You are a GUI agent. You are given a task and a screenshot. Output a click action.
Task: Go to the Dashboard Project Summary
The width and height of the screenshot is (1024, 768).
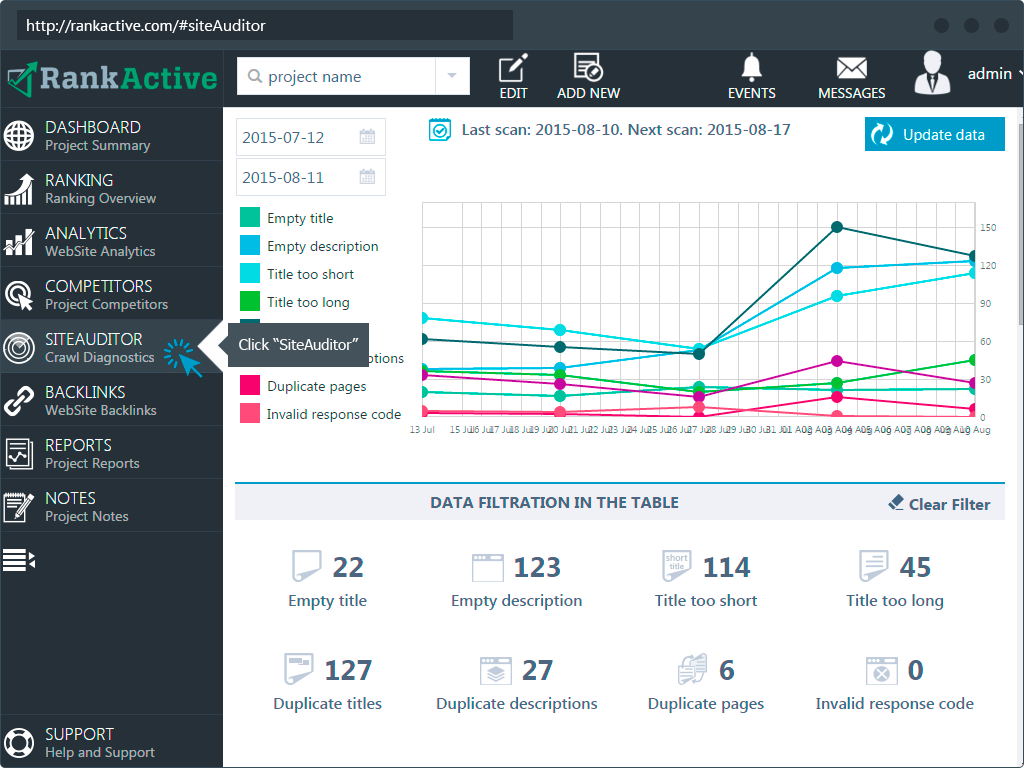coord(98,135)
